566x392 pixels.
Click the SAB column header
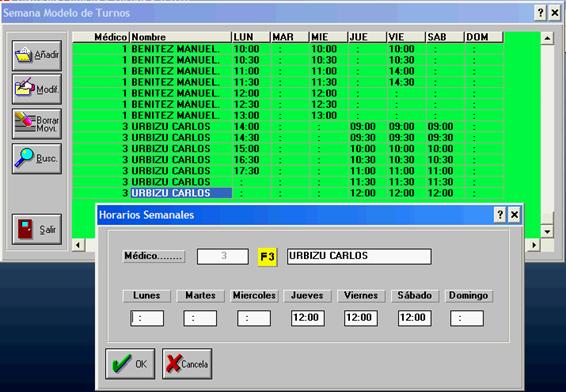tap(445, 37)
